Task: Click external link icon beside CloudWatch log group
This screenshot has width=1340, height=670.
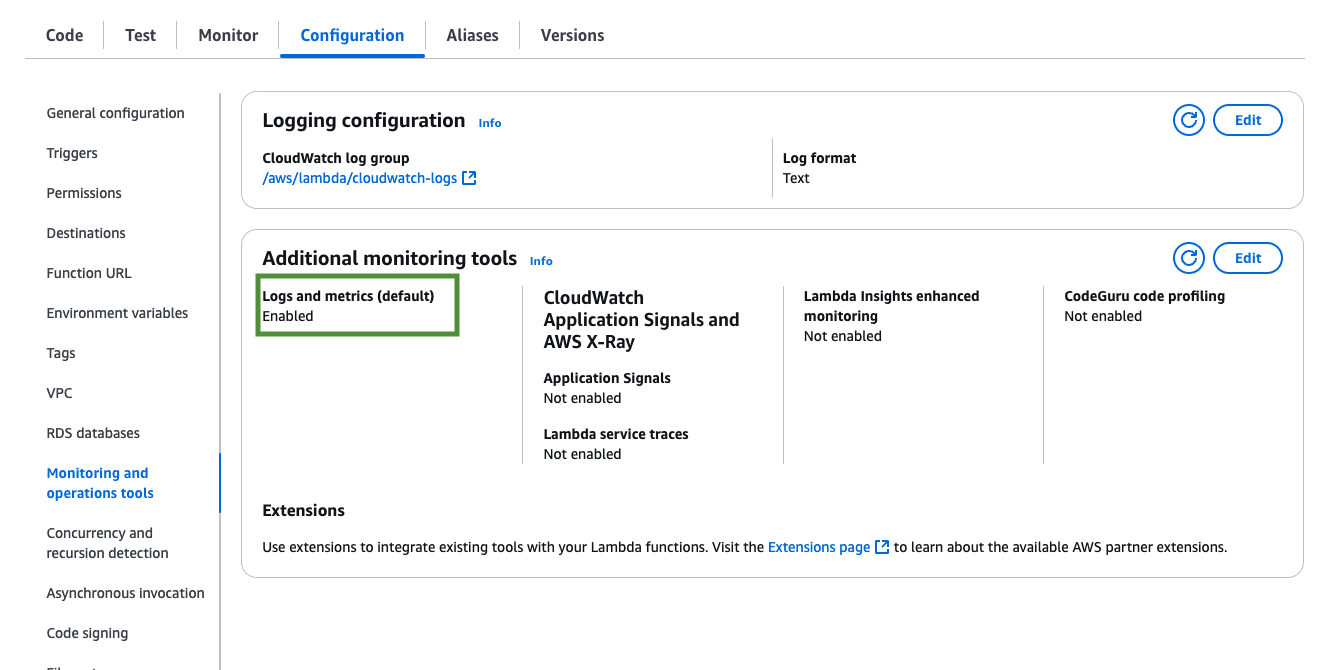Action: [469, 178]
